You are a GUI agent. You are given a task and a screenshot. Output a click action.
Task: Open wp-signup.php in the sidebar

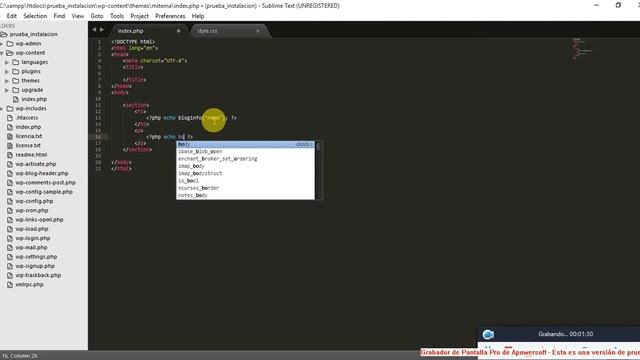(x=35, y=266)
